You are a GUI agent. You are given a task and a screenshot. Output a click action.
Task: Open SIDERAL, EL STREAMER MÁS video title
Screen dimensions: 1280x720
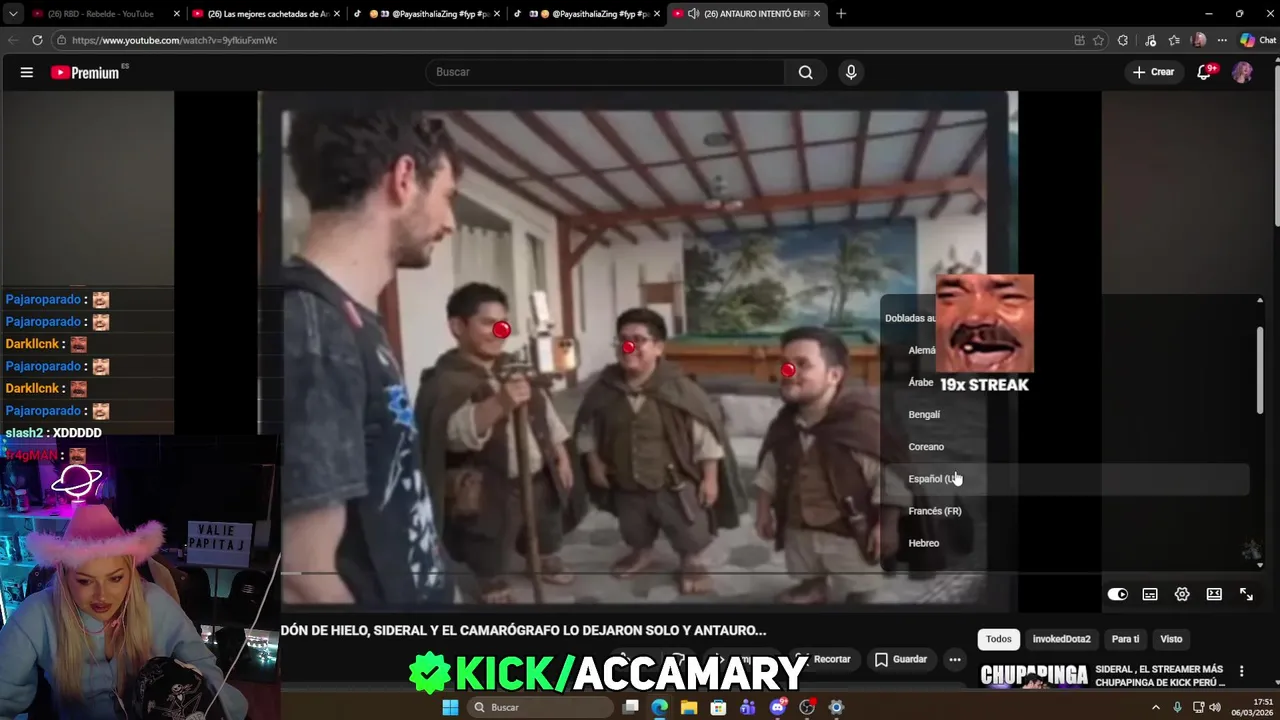click(1159, 676)
